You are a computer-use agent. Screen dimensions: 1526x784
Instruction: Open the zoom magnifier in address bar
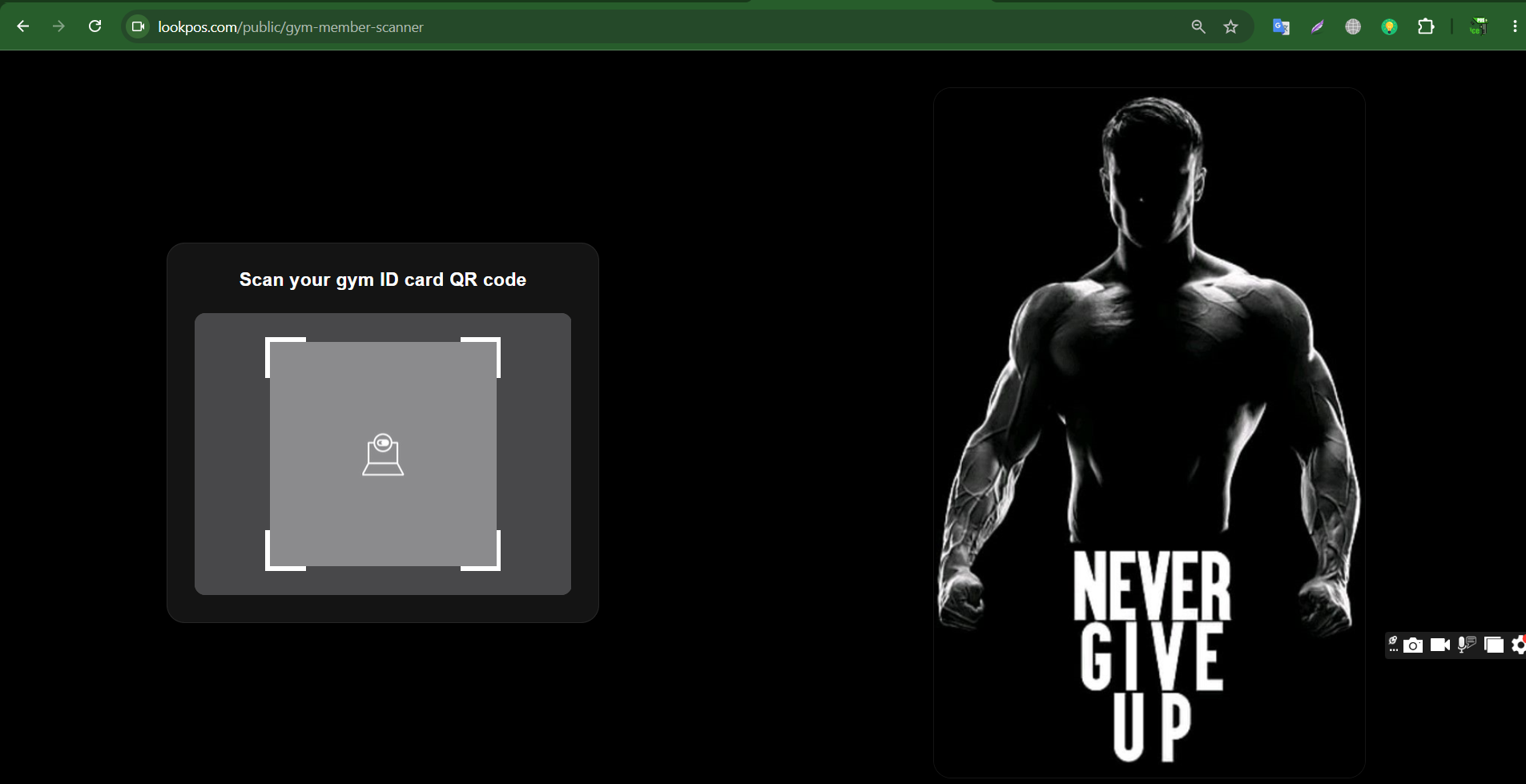(x=1198, y=26)
